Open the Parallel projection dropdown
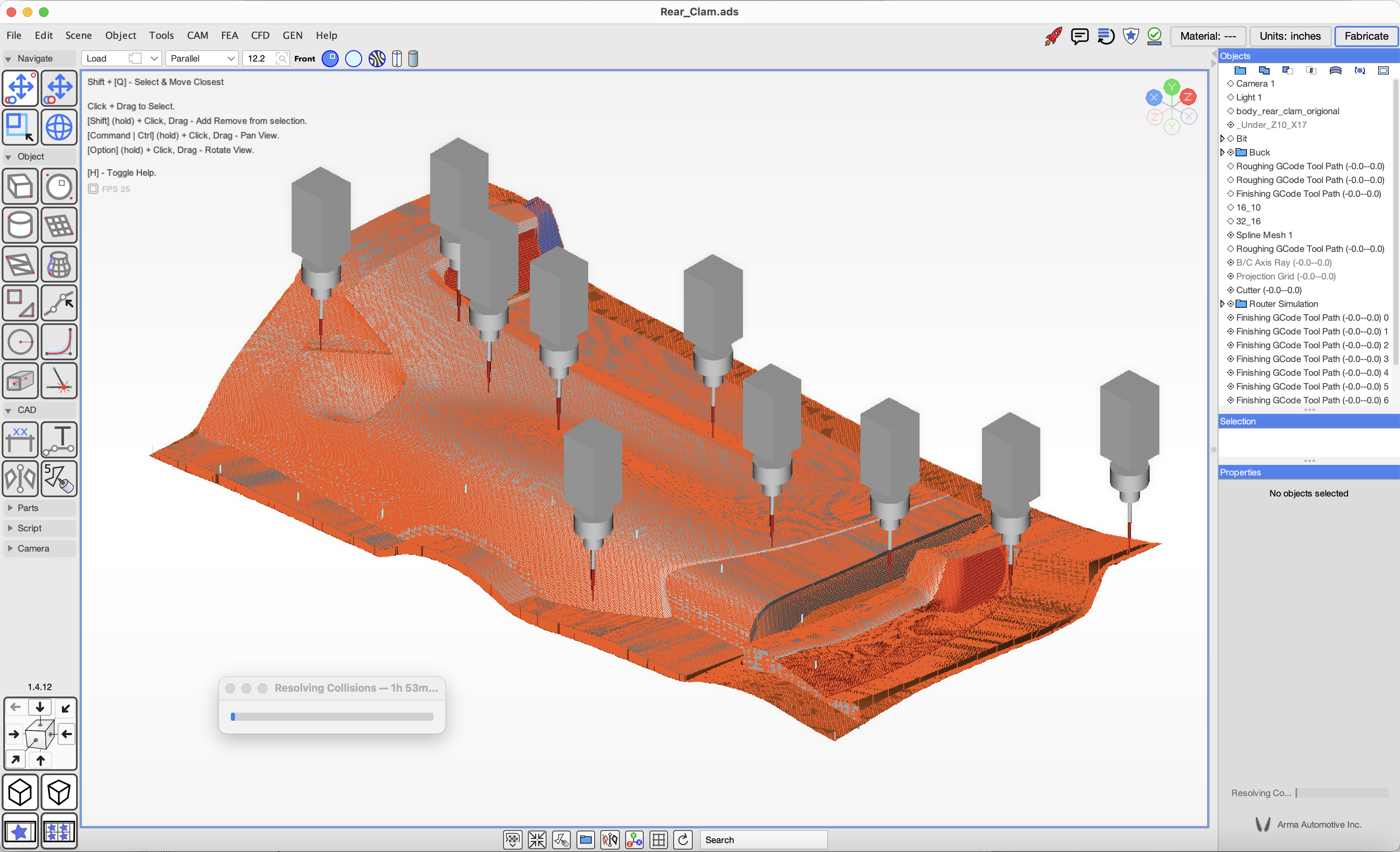1400x852 pixels. 202,58
